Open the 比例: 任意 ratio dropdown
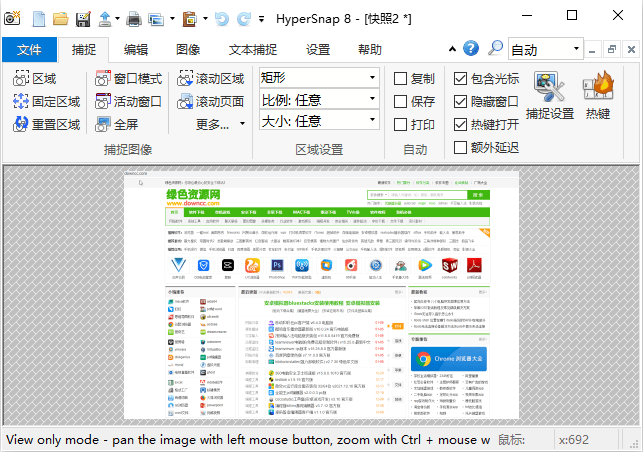Screen dimensions: 643x452 [319, 99]
